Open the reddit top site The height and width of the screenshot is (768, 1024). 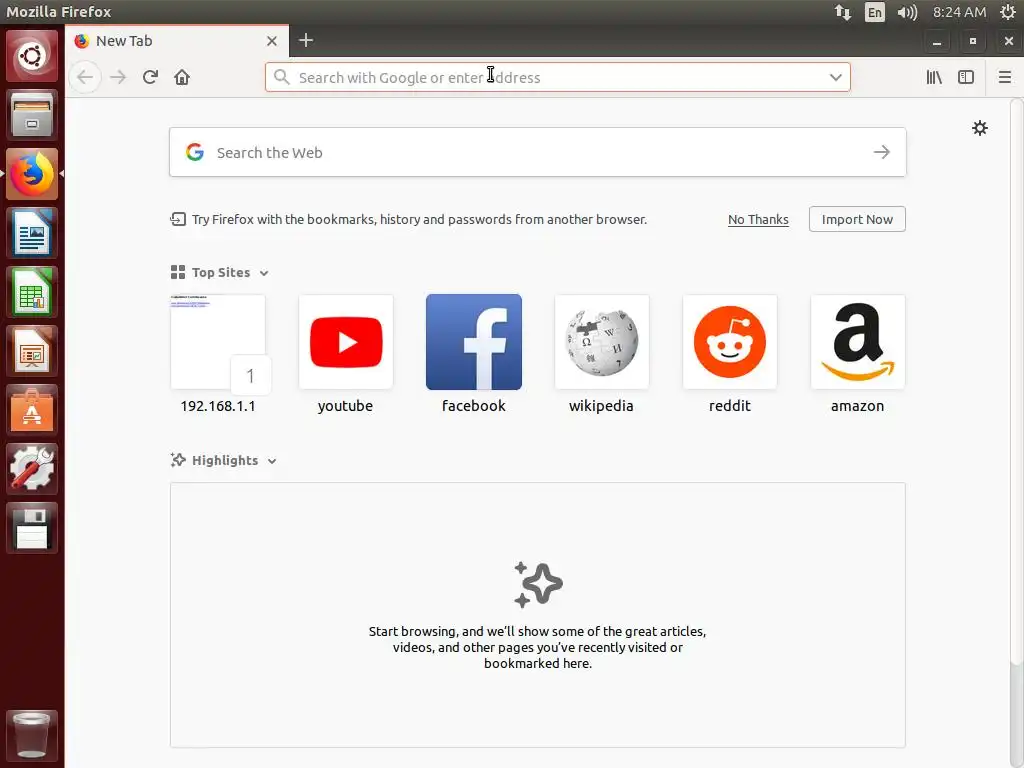point(729,354)
